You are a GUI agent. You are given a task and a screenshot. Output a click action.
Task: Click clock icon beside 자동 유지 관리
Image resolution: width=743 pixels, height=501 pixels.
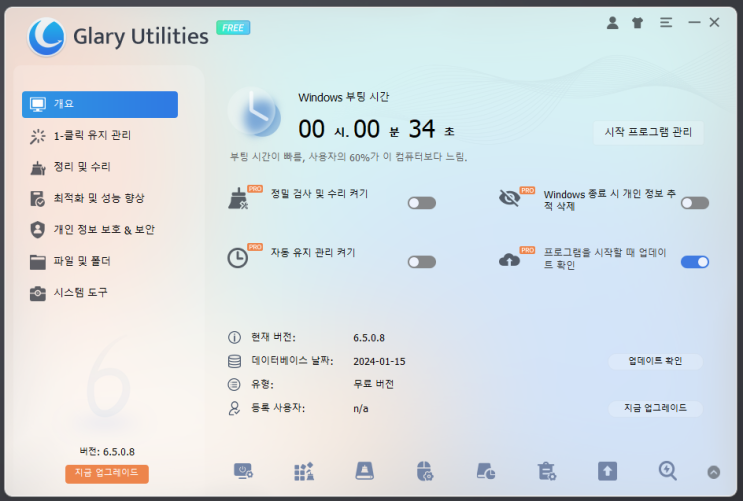pos(237,258)
